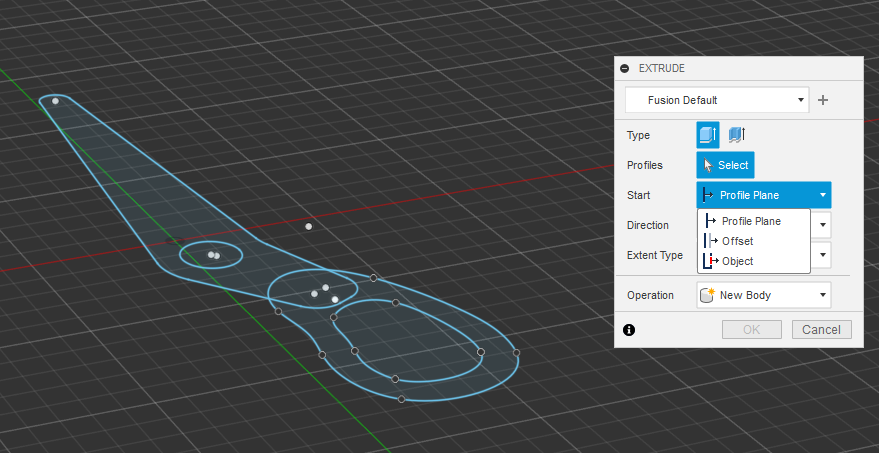This screenshot has width=879, height=453.
Task: Click the Profiles Select button
Action: tap(725, 165)
